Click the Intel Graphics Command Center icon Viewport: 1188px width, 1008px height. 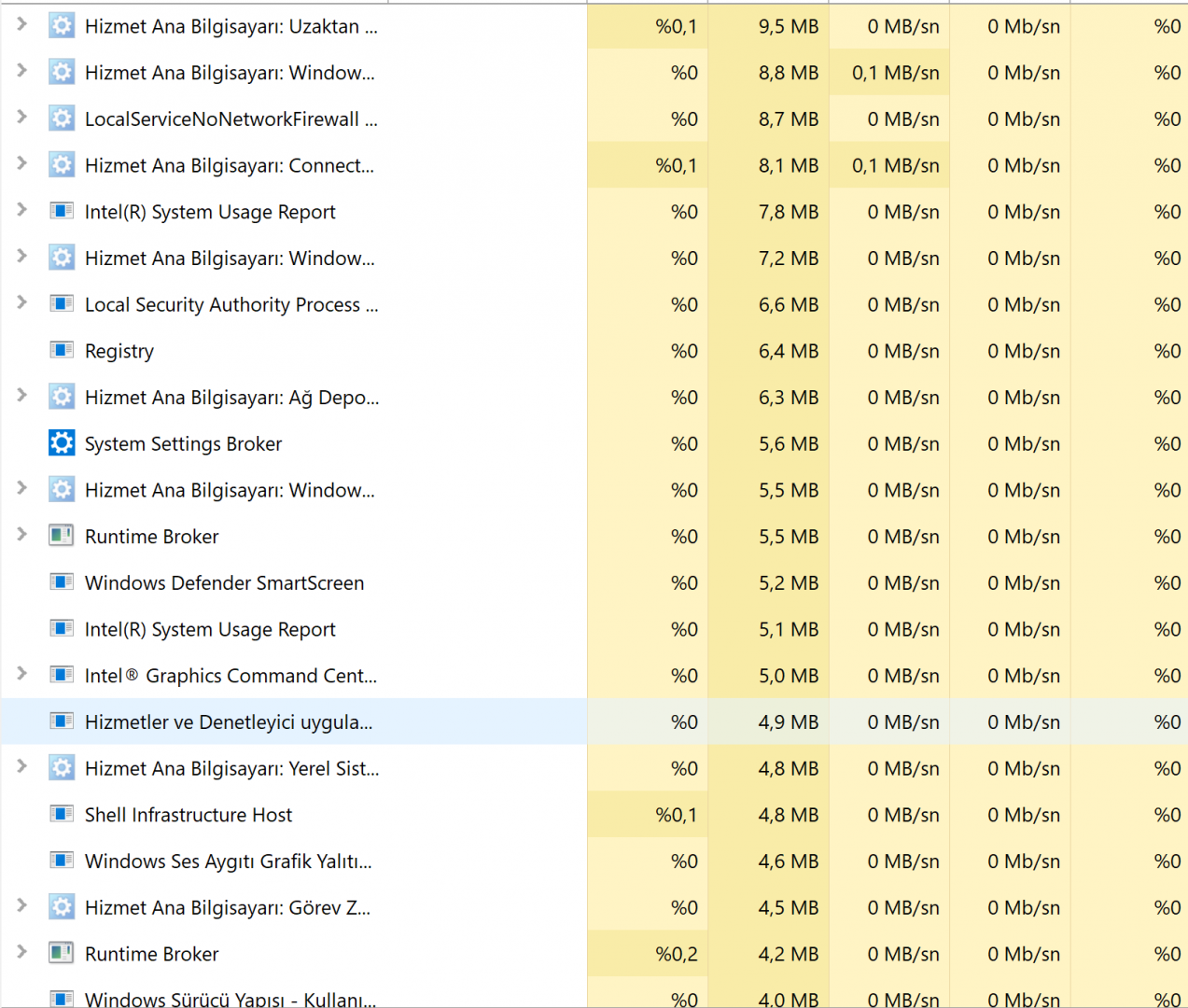click(62, 675)
